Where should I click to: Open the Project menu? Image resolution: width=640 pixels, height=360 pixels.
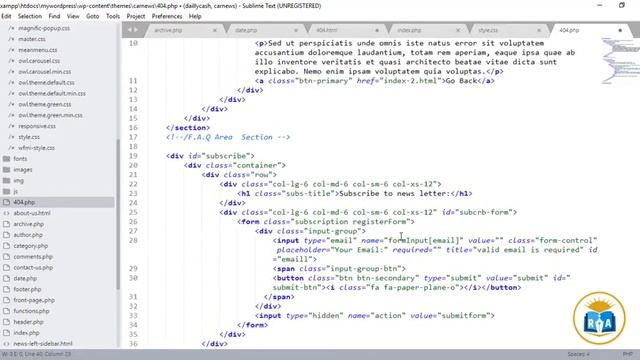[136, 16]
